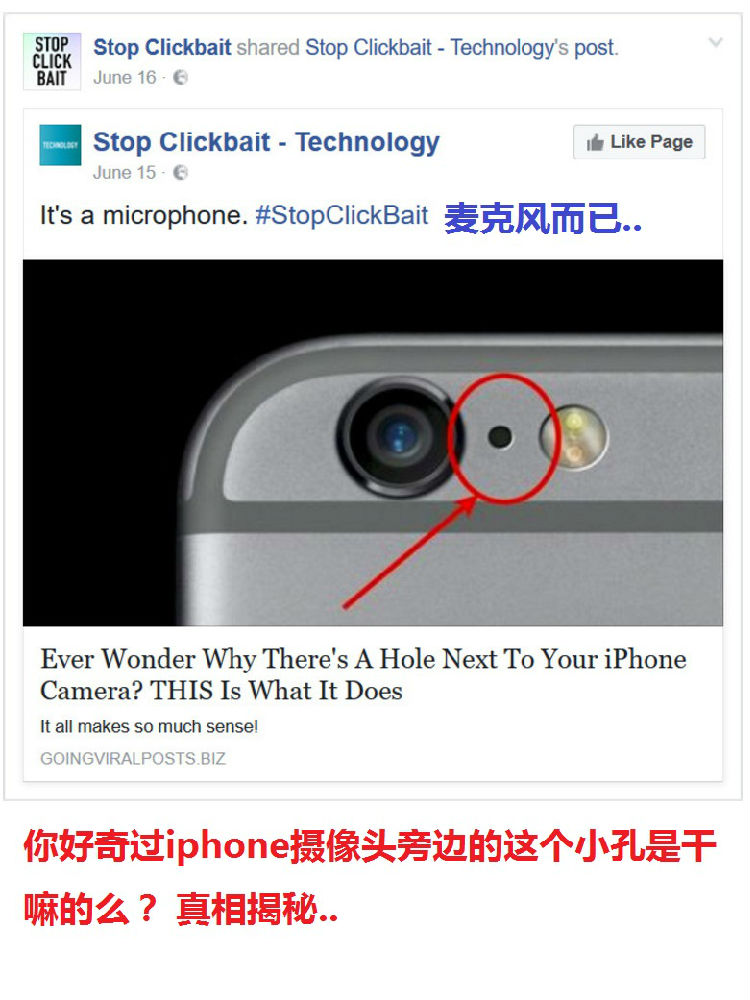Click the globe icon beside June 16

tap(180, 78)
